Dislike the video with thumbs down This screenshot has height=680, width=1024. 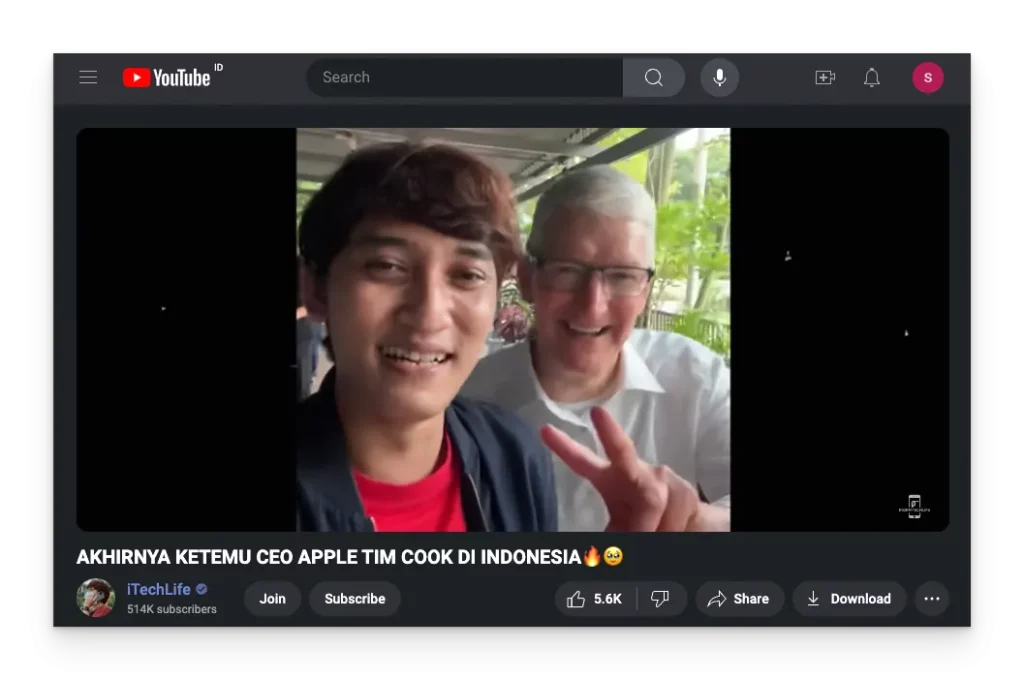tap(661, 598)
